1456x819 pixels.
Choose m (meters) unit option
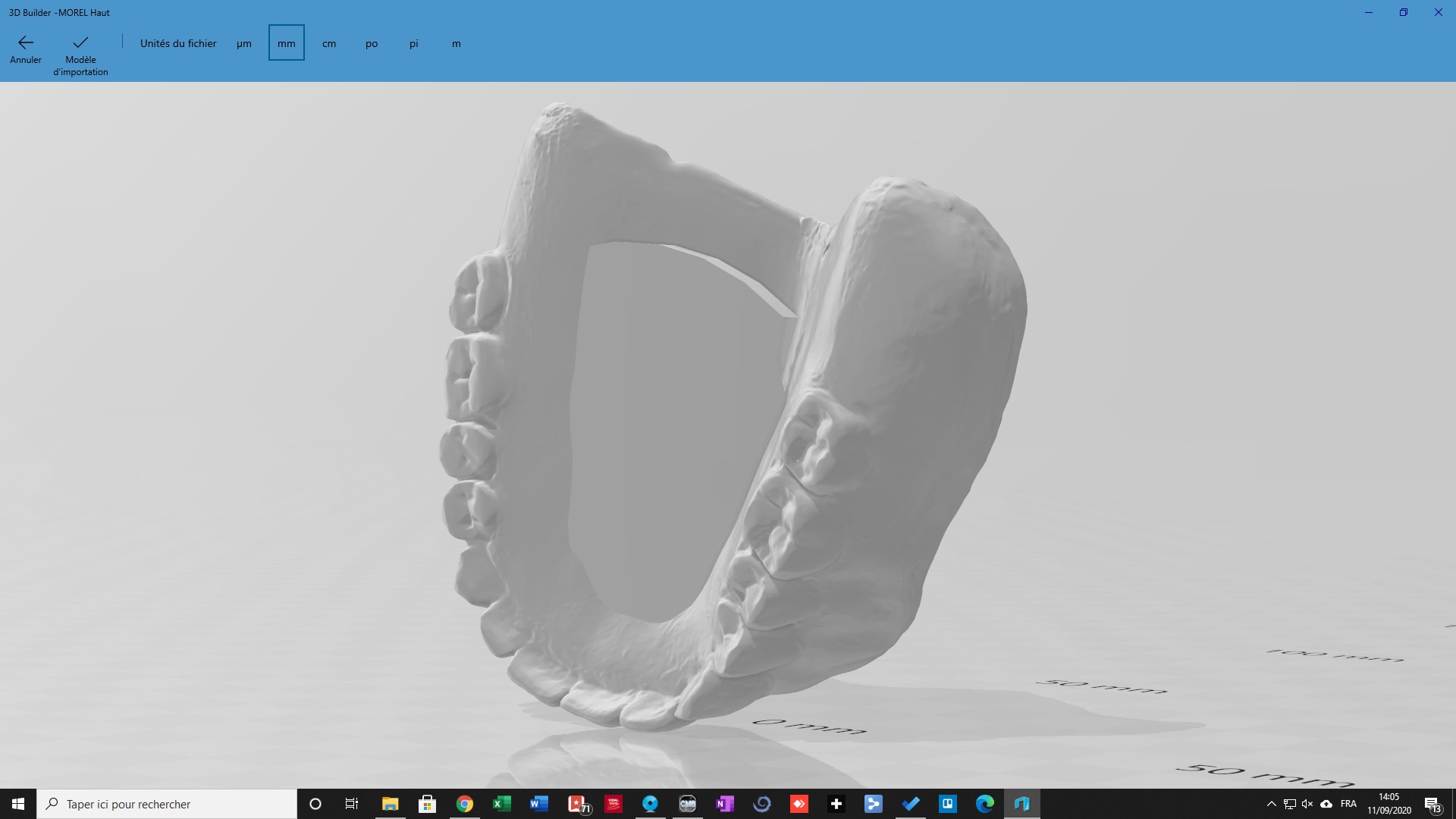click(456, 43)
